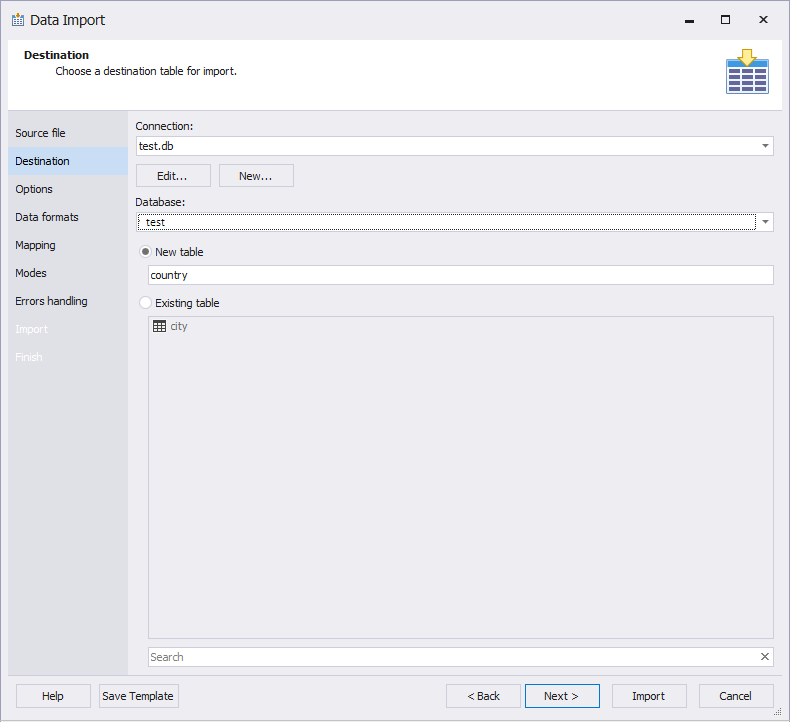Go to the Source file step

(68, 133)
